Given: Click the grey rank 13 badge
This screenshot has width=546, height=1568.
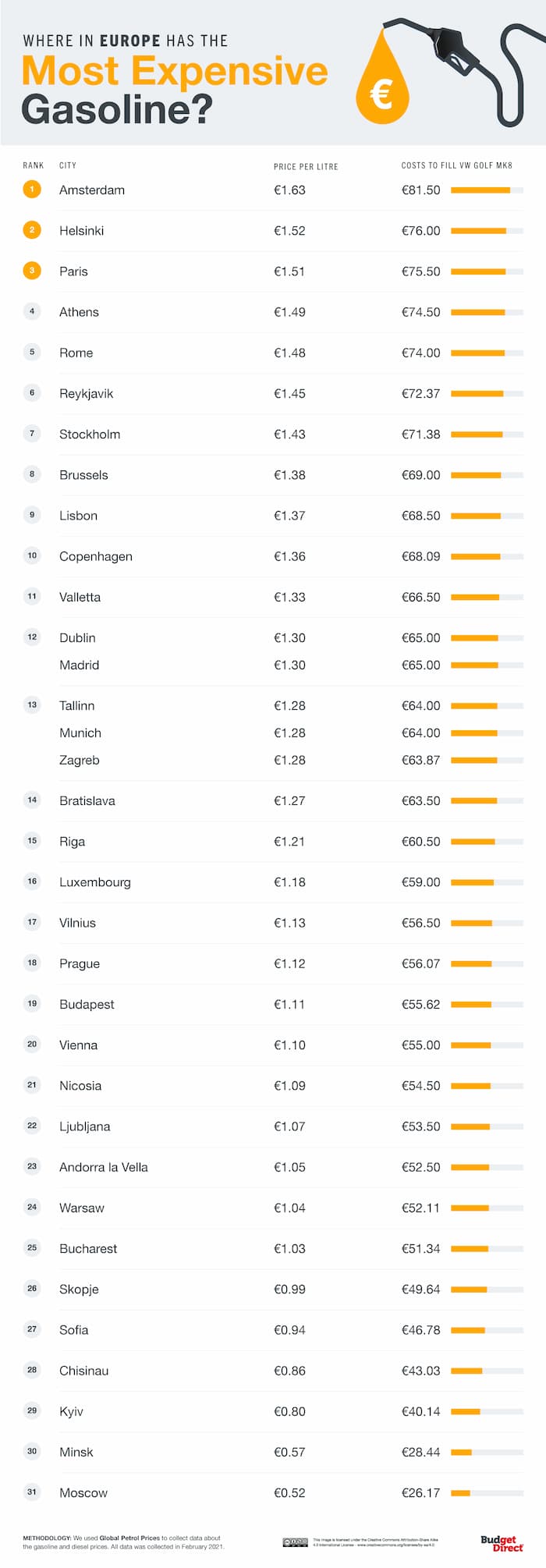Looking at the screenshot, I should 32,704.
